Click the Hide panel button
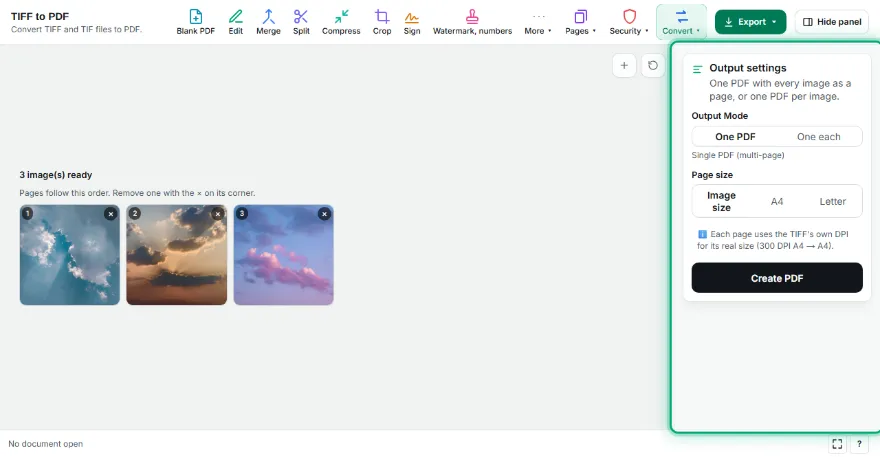The width and height of the screenshot is (880, 457). pos(832,22)
